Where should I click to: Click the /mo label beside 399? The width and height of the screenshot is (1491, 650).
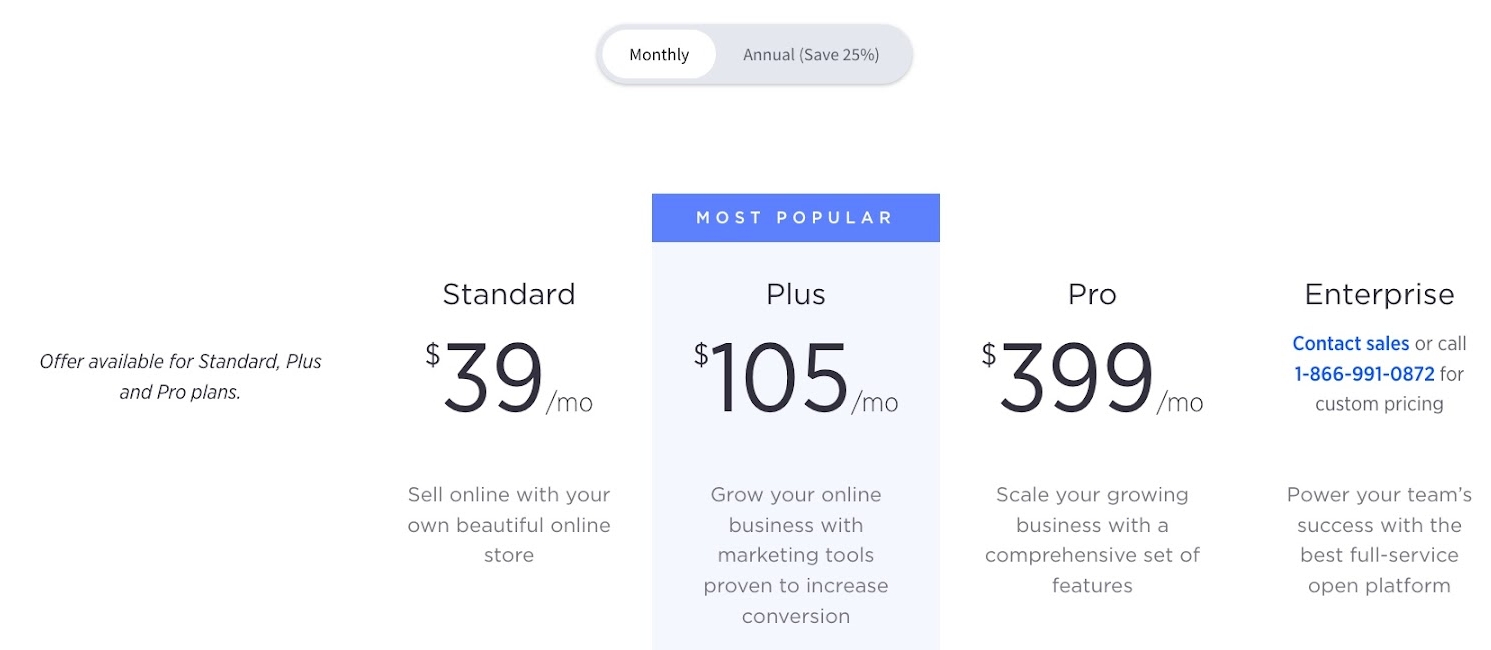1180,402
